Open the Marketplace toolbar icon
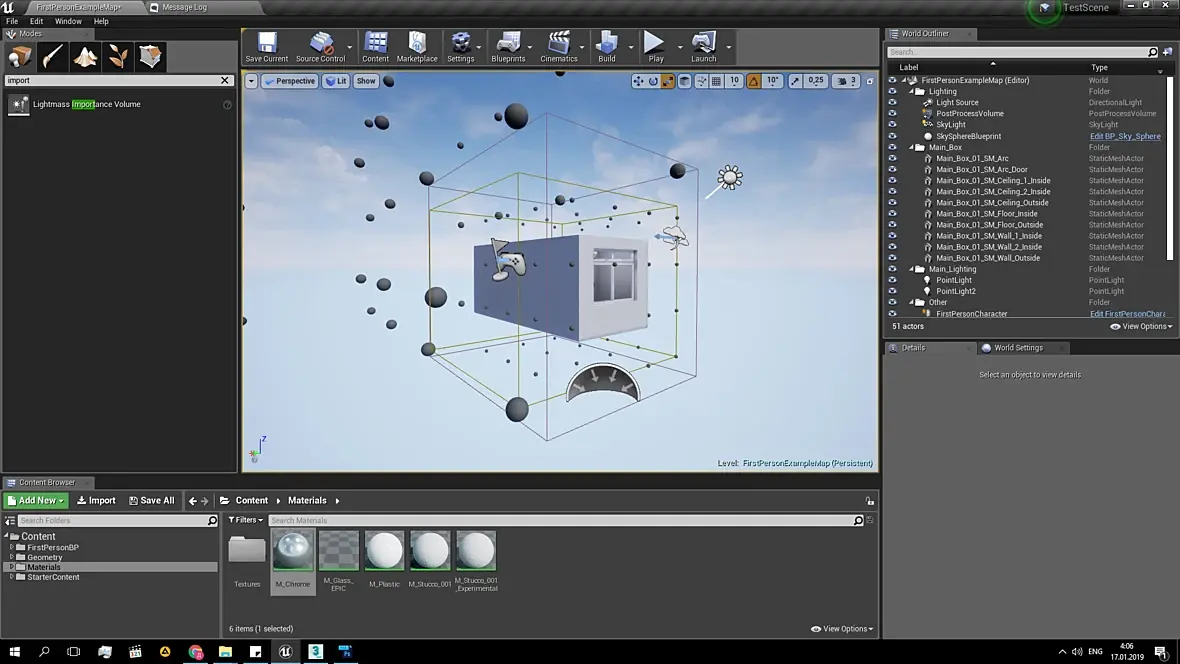1180x664 pixels. click(417, 46)
